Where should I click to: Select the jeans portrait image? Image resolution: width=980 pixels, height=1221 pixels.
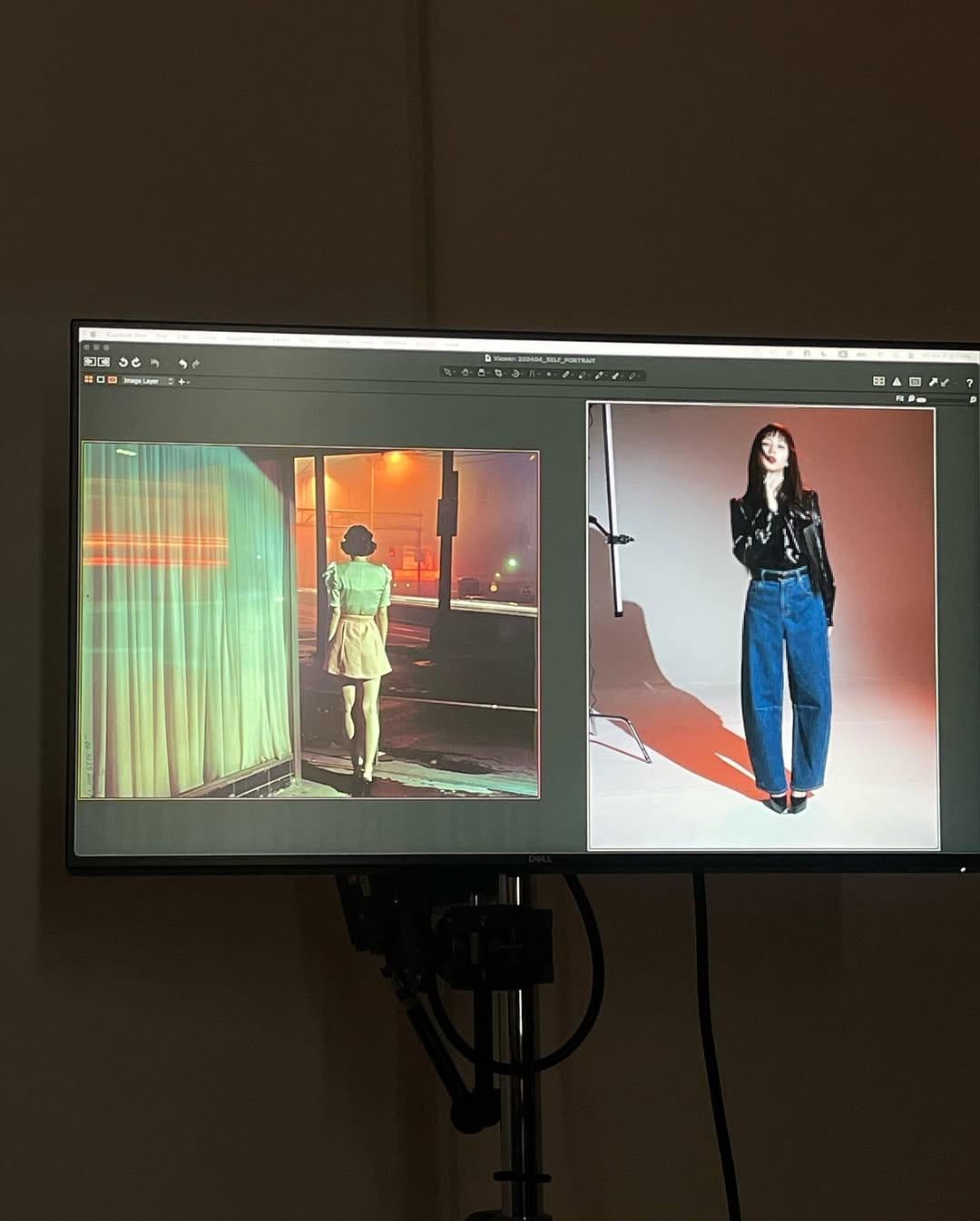[x=761, y=626]
